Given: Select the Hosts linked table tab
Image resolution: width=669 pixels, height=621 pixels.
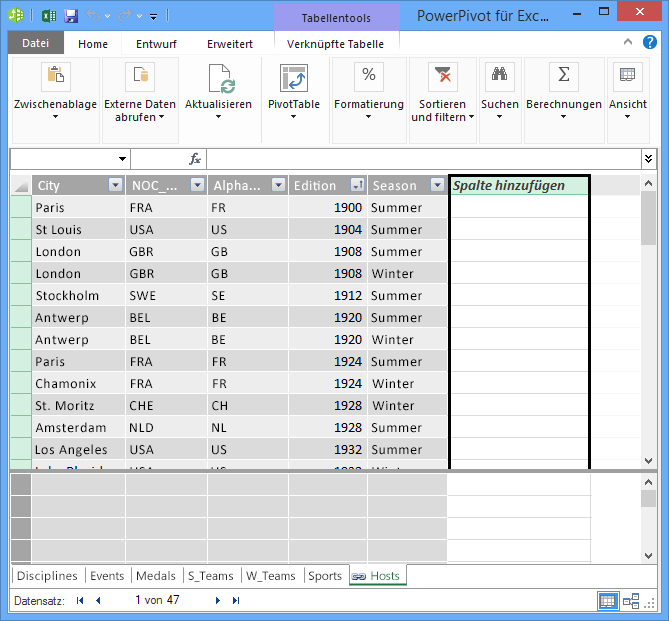Looking at the screenshot, I should pyautogui.click(x=378, y=576).
